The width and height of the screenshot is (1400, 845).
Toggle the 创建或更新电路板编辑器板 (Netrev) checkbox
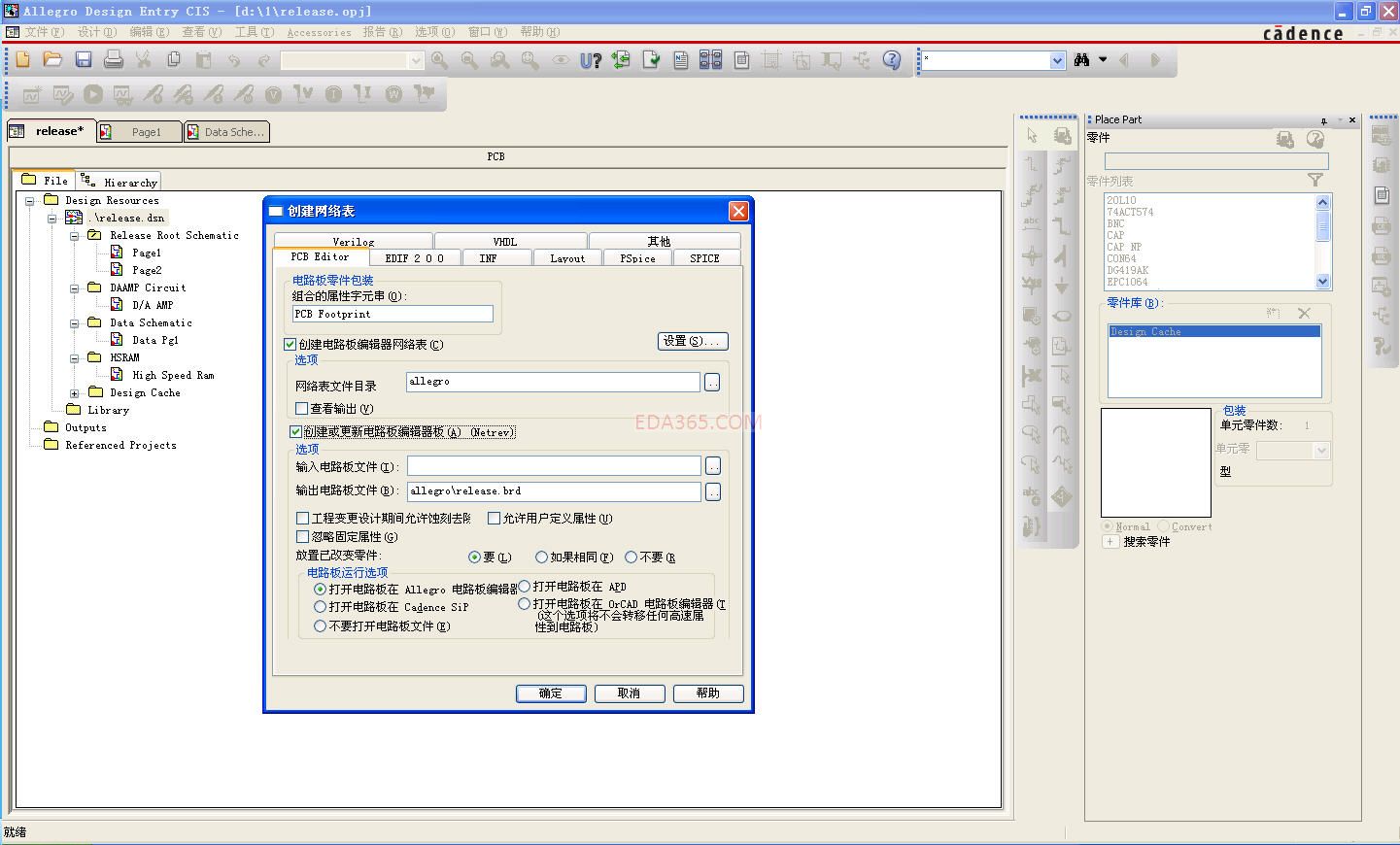[x=295, y=431]
